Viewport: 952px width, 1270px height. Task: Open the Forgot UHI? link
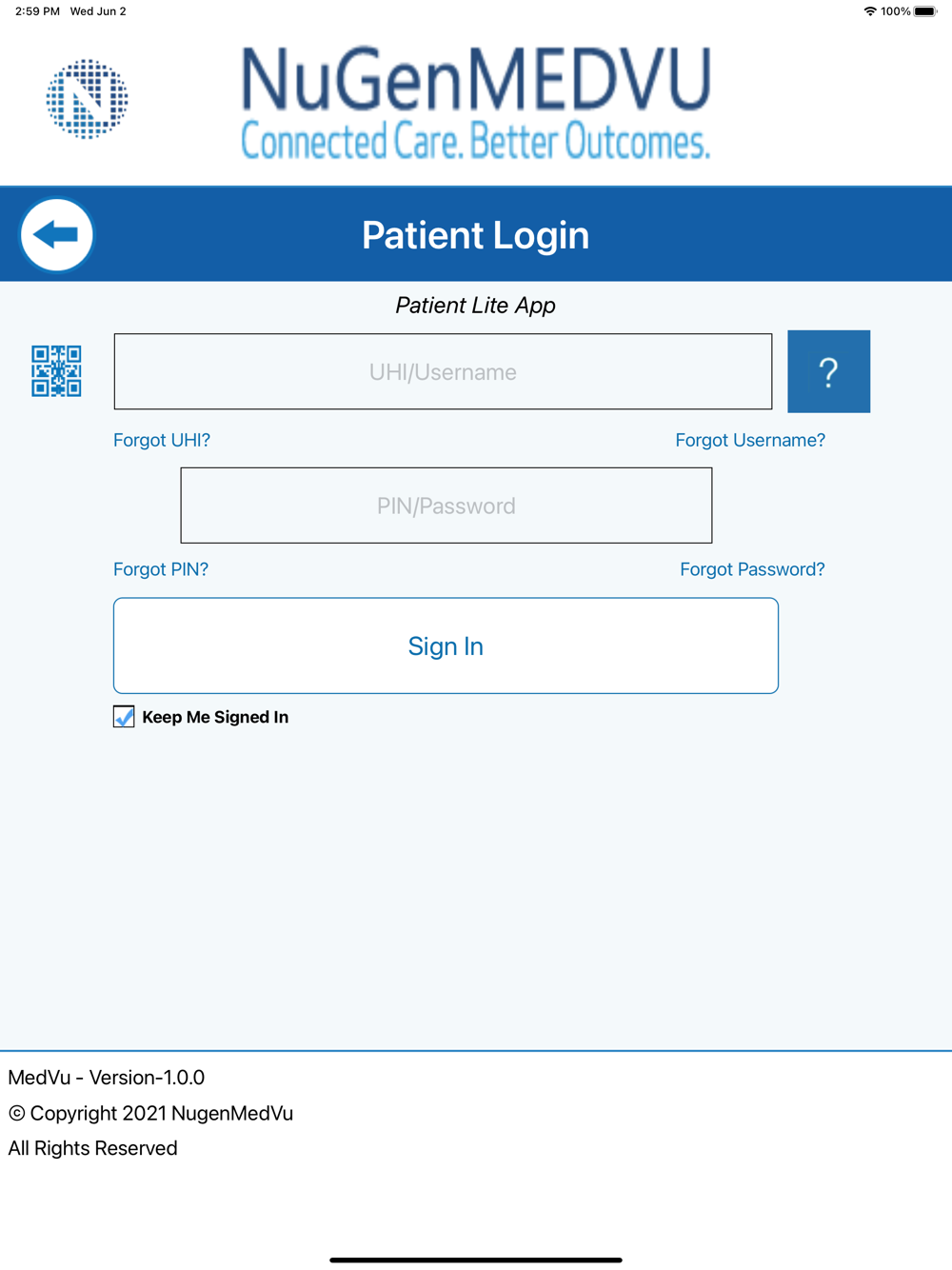(x=162, y=440)
